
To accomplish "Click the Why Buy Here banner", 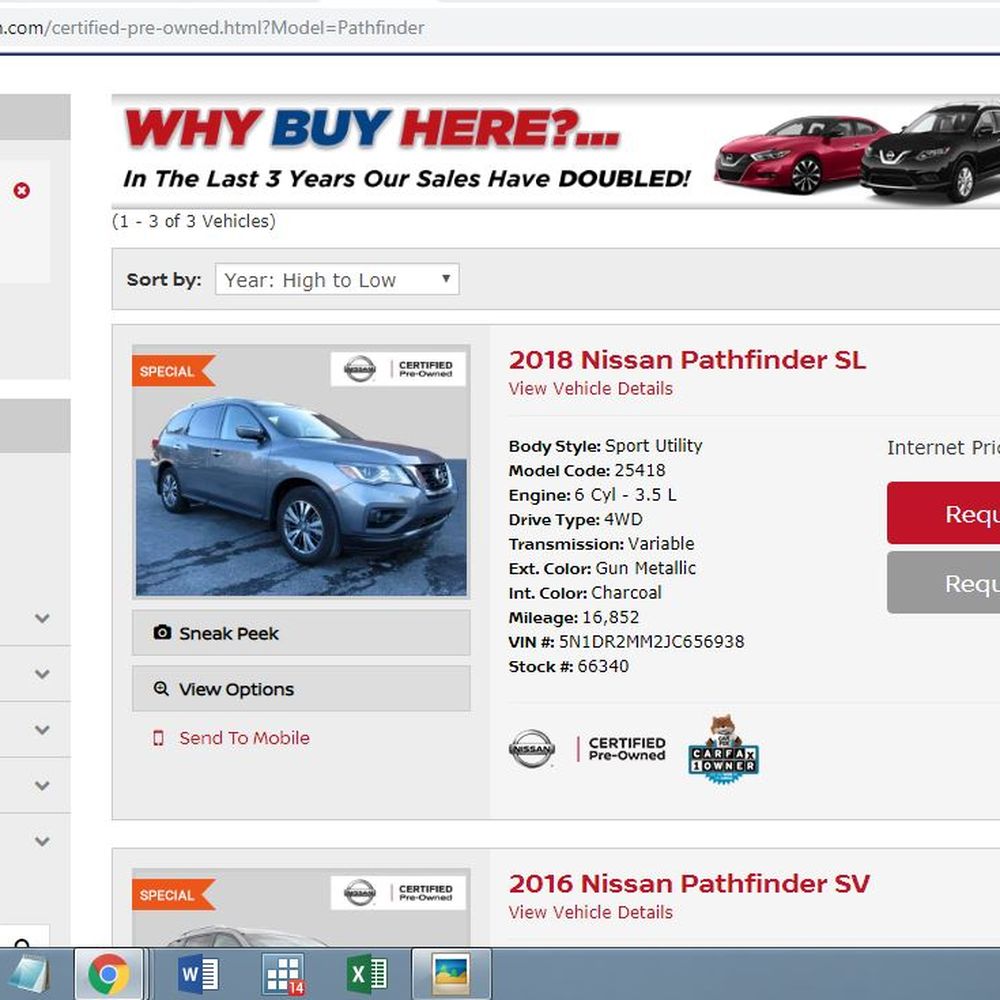I will point(555,152).
